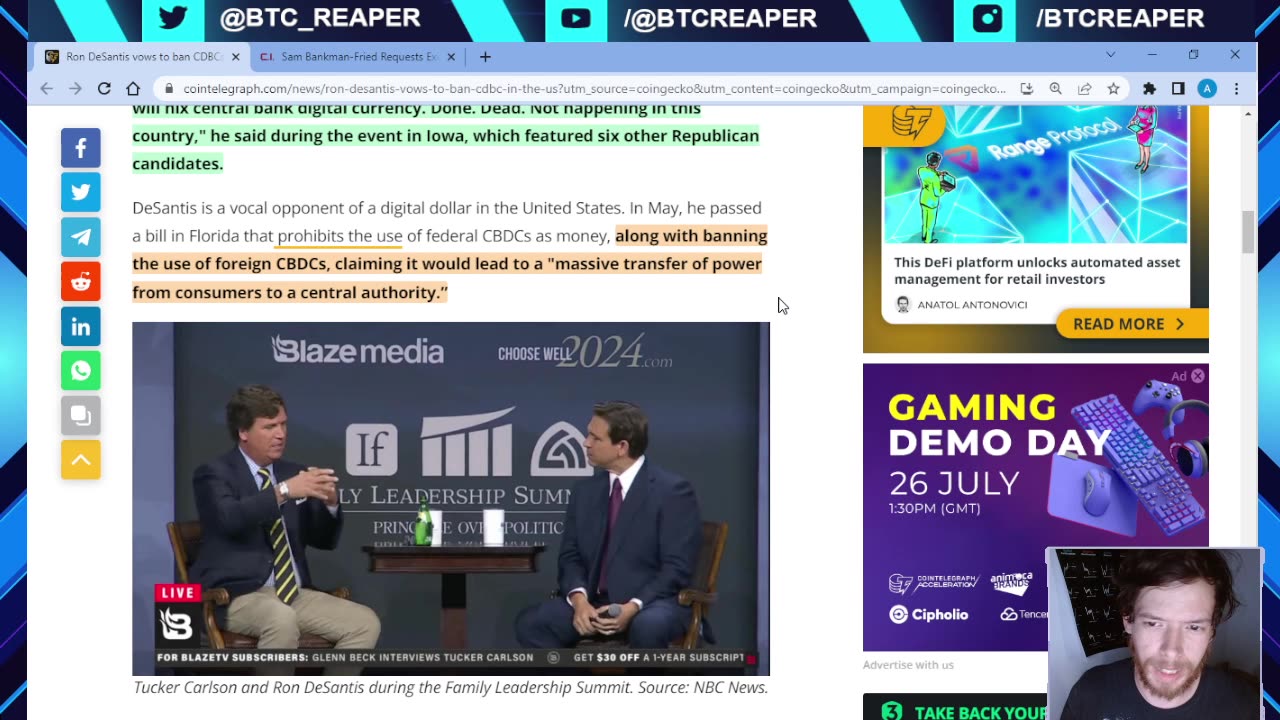This screenshot has height=720, width=1280.
Task: Click the site lock icon in address bar
Action: click(x=169, y=89)
